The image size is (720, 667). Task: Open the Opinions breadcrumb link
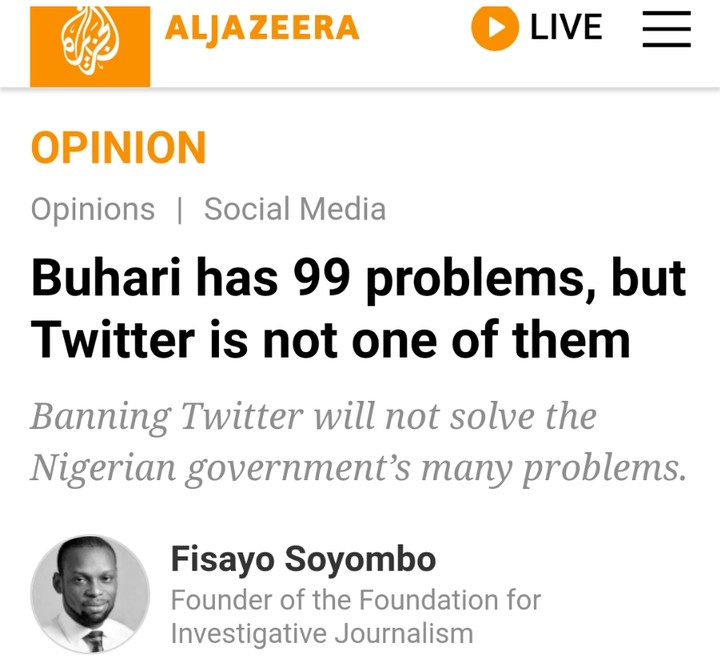93,210
